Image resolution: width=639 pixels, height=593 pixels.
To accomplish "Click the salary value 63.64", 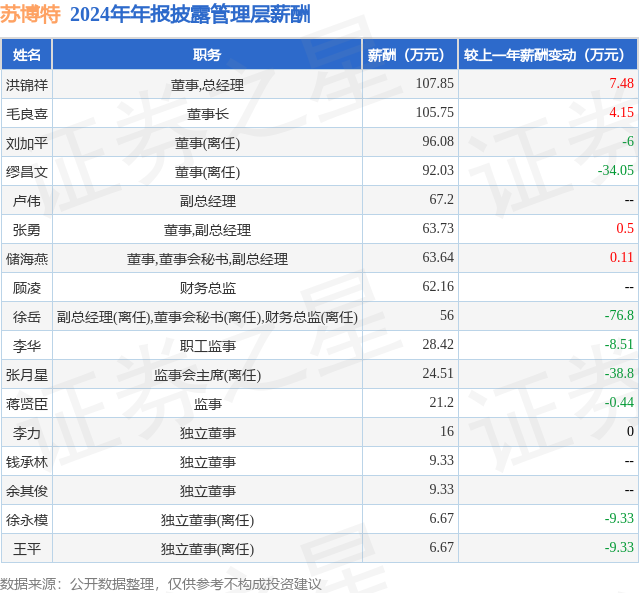I will (x=438, y=257).
